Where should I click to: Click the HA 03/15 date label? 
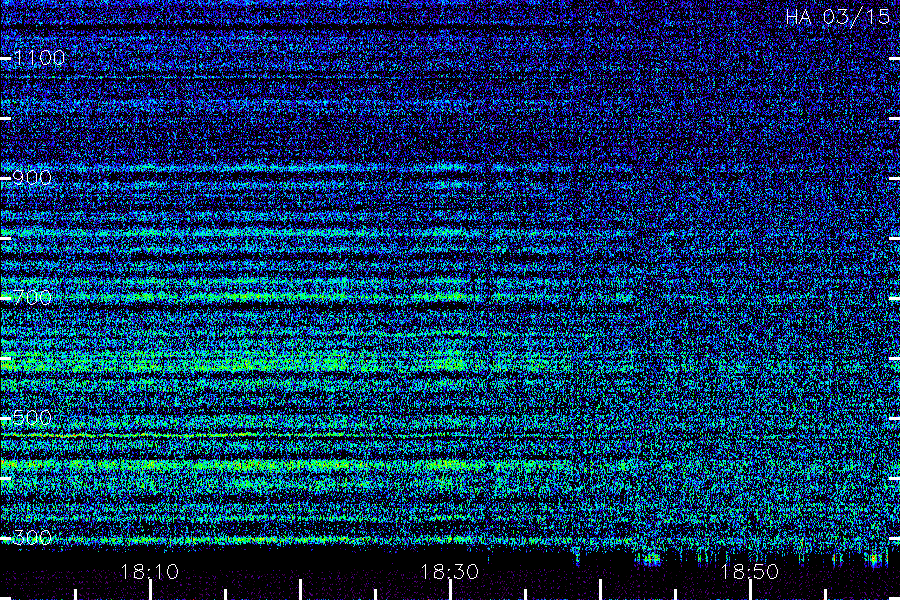click(x=837, y=17)
